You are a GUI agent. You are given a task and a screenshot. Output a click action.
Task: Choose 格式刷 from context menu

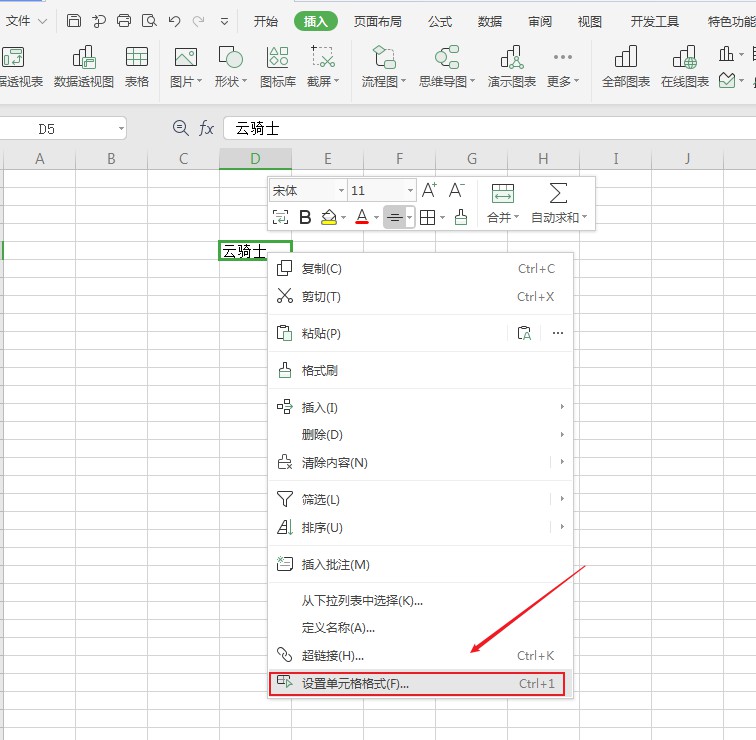coord(420,370)
